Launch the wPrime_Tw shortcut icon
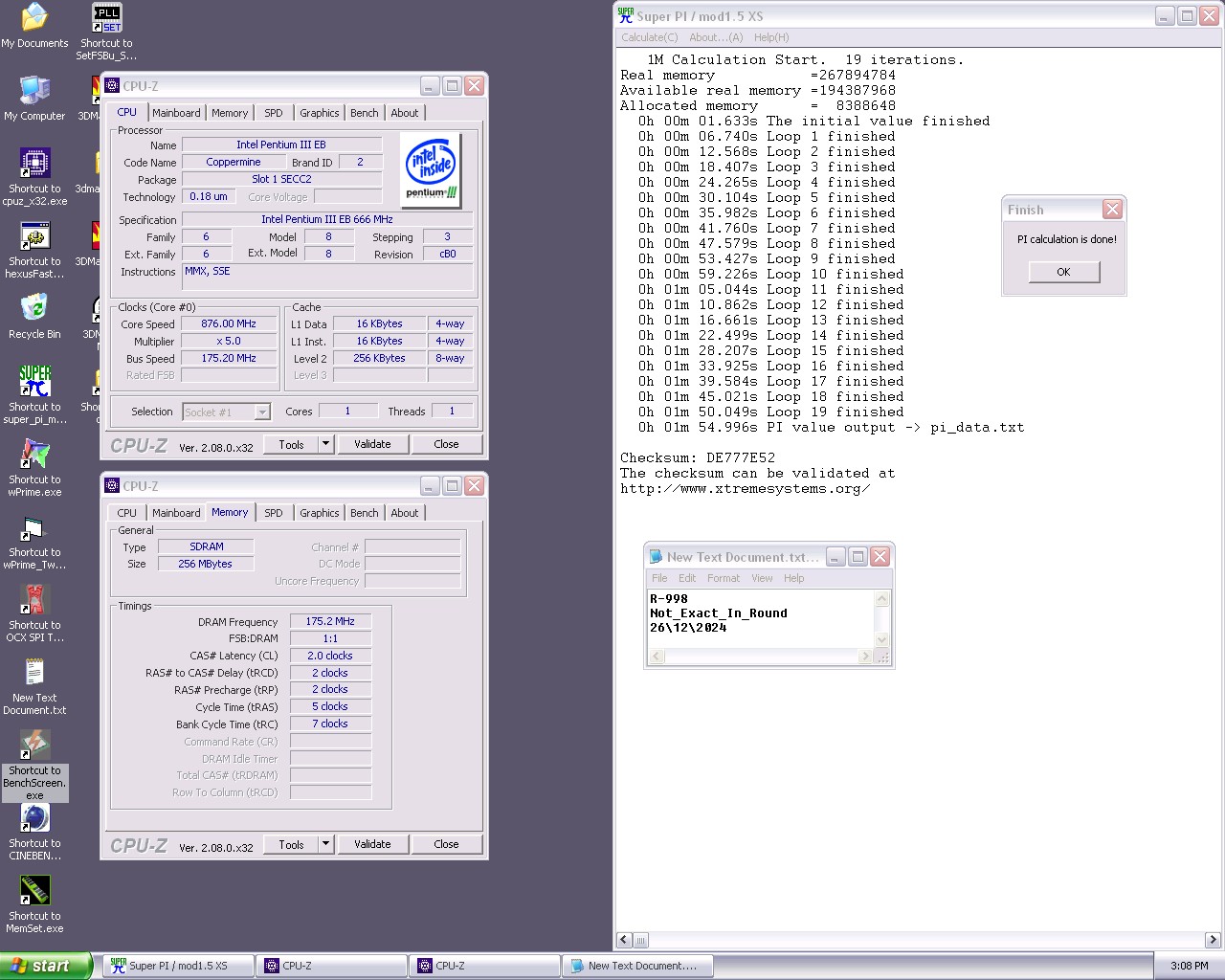 click(x=34, y=542)
